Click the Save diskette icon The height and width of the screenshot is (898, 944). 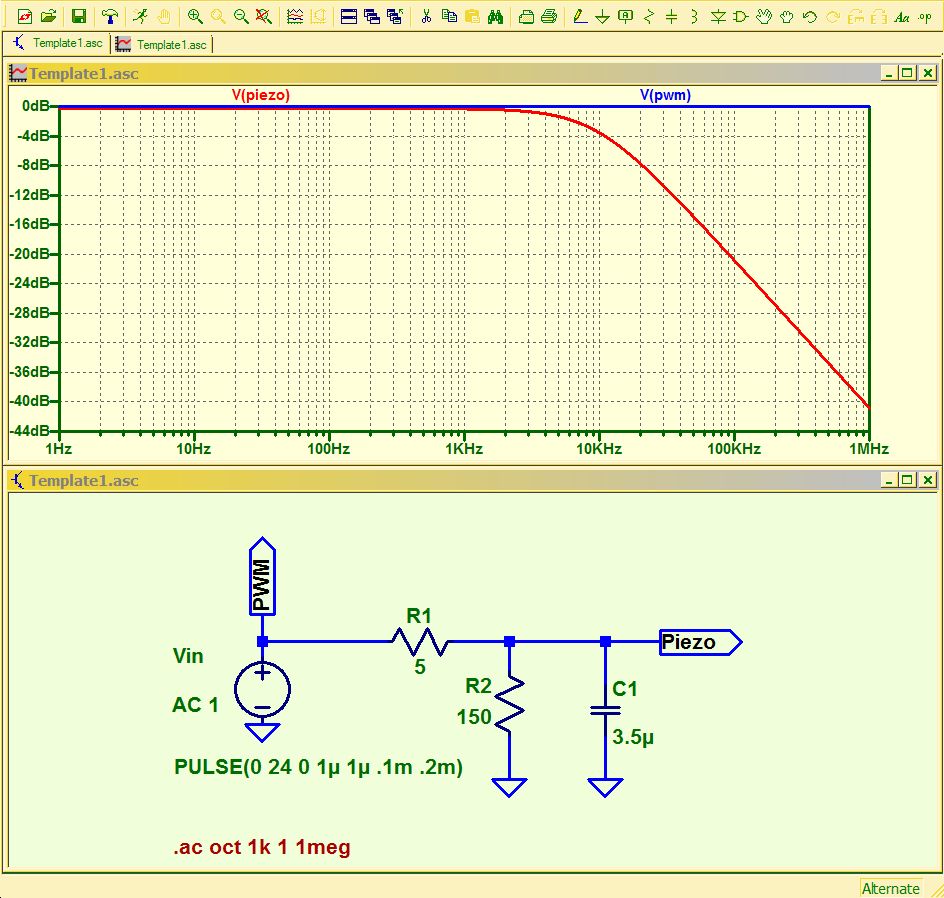78,16
